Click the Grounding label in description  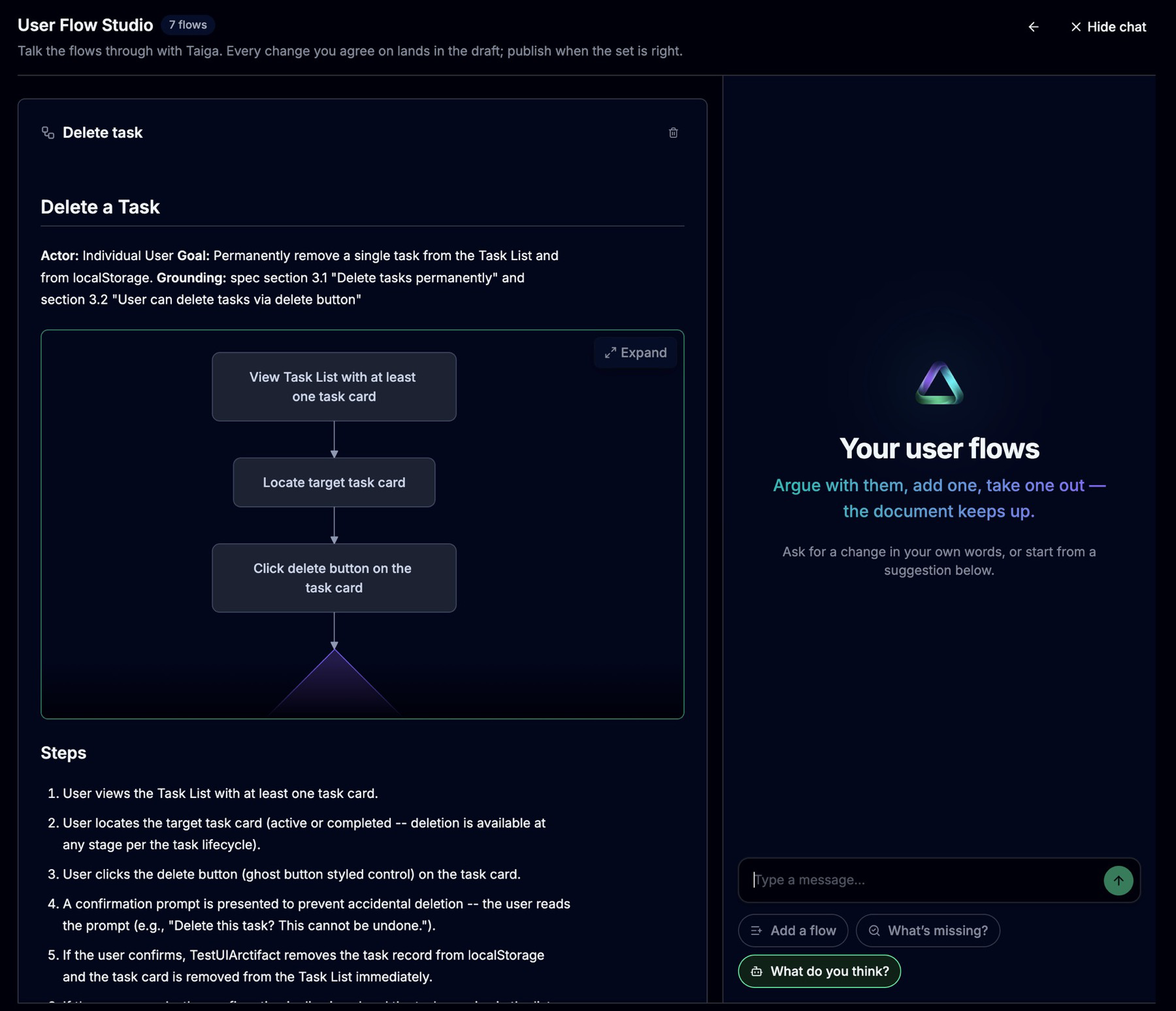pos(191,278)
